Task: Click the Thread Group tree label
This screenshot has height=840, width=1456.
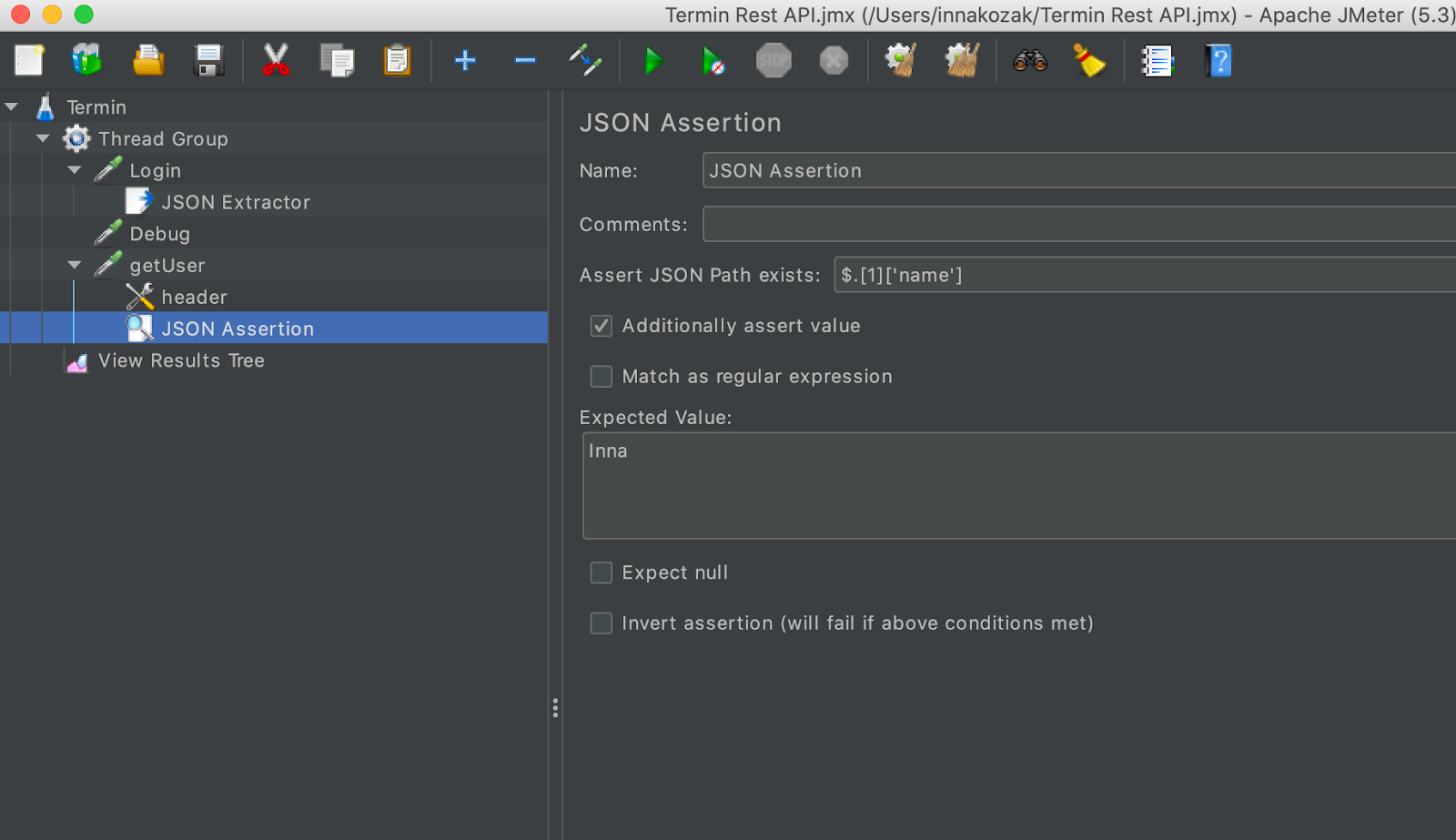Action: [x=163, y=139]
